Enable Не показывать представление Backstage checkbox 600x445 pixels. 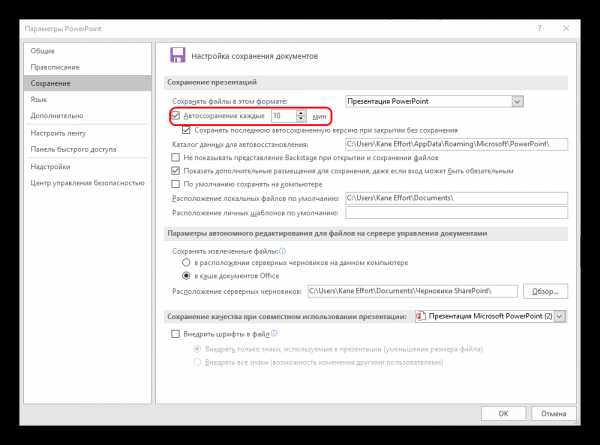click(176, 157)
